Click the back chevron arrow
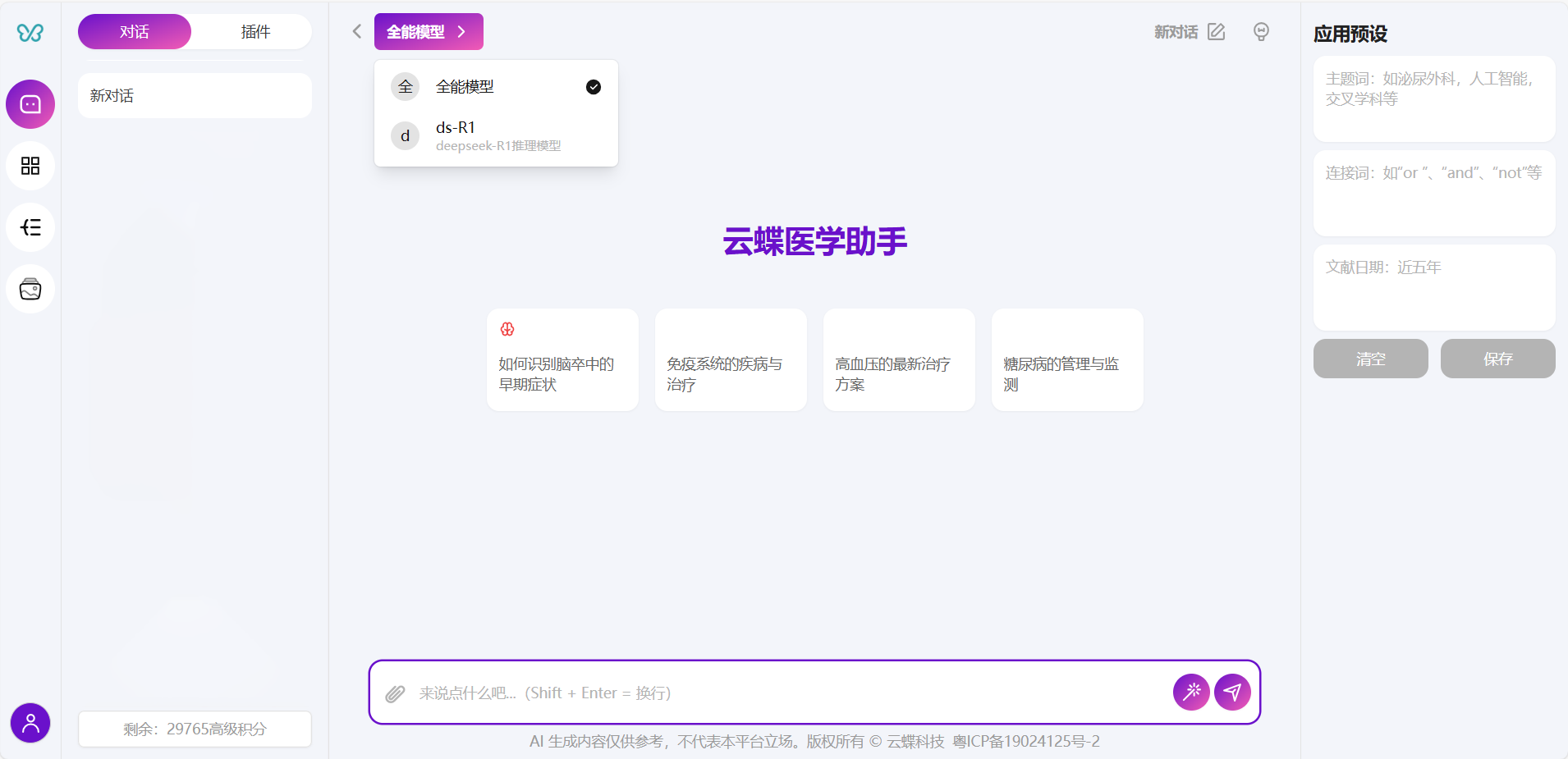This screenshot has height=759, width=1568. click(357, 32)
